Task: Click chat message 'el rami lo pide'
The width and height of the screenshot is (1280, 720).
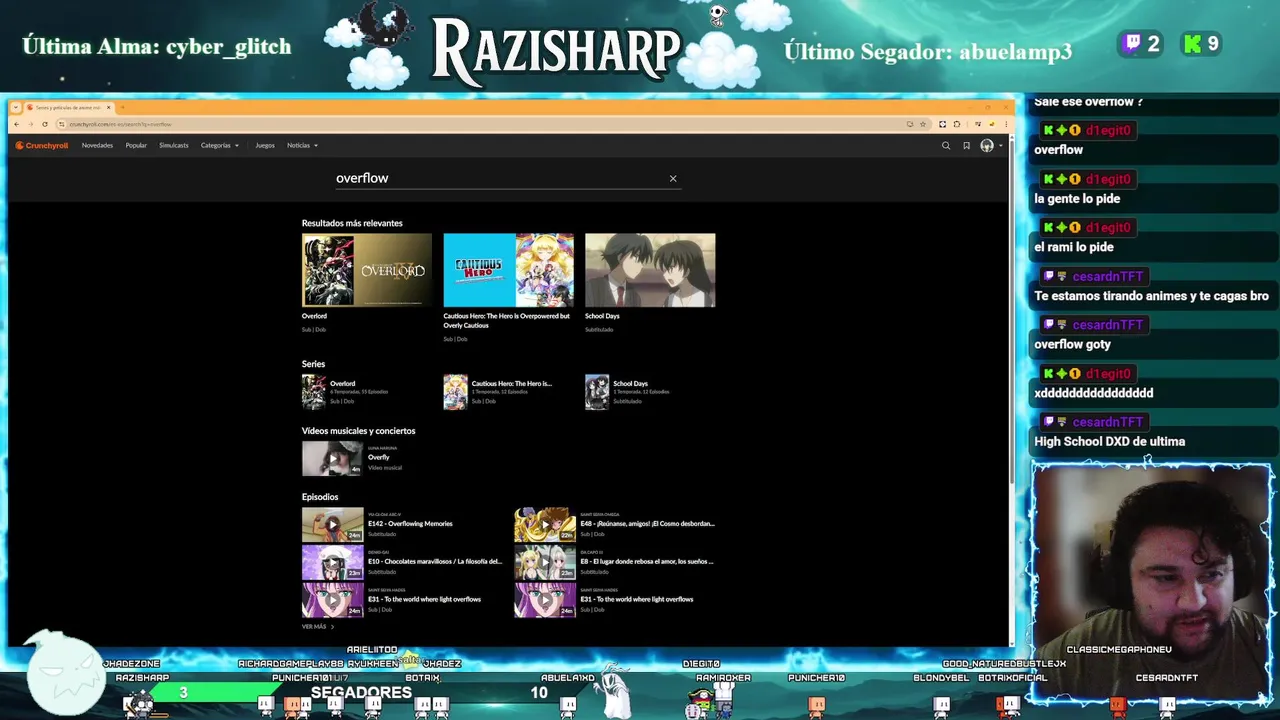Action: click(x=1073, y=247)
